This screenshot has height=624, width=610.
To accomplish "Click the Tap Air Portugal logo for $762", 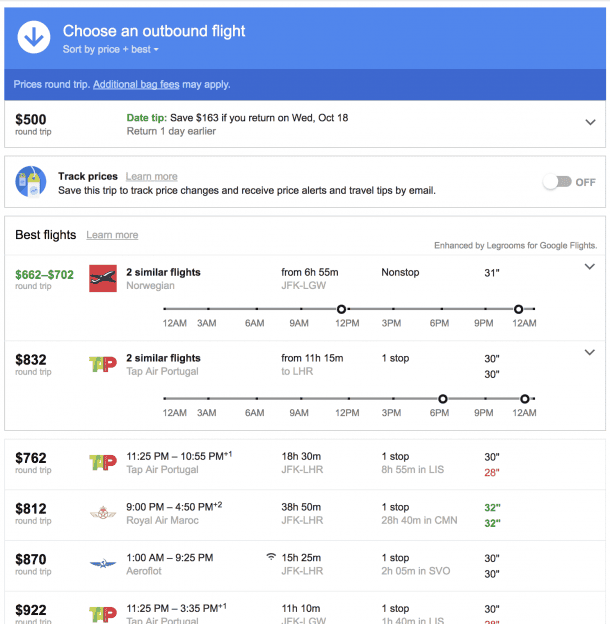I will point(103,465).
